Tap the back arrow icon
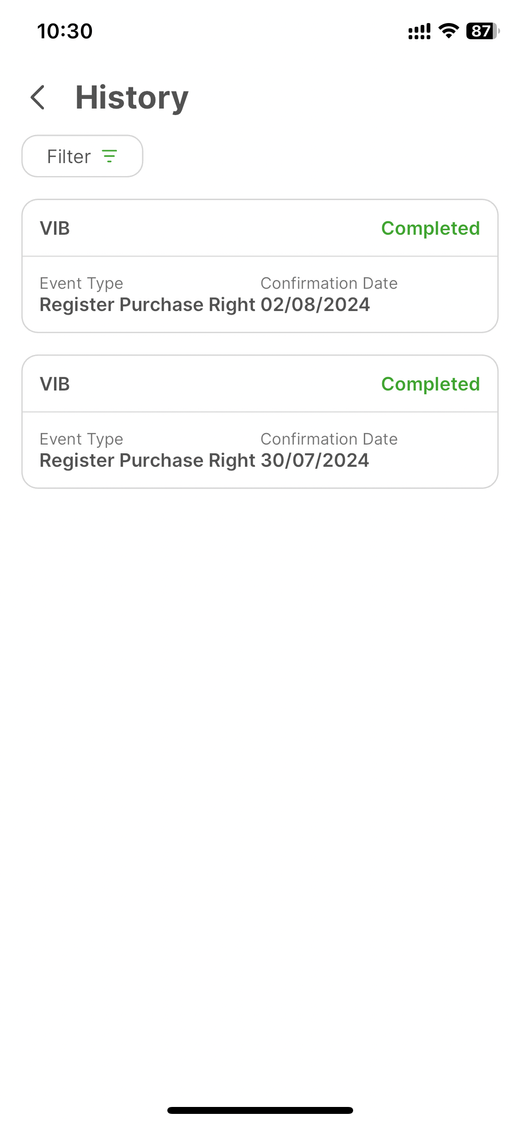 point(38,98)
